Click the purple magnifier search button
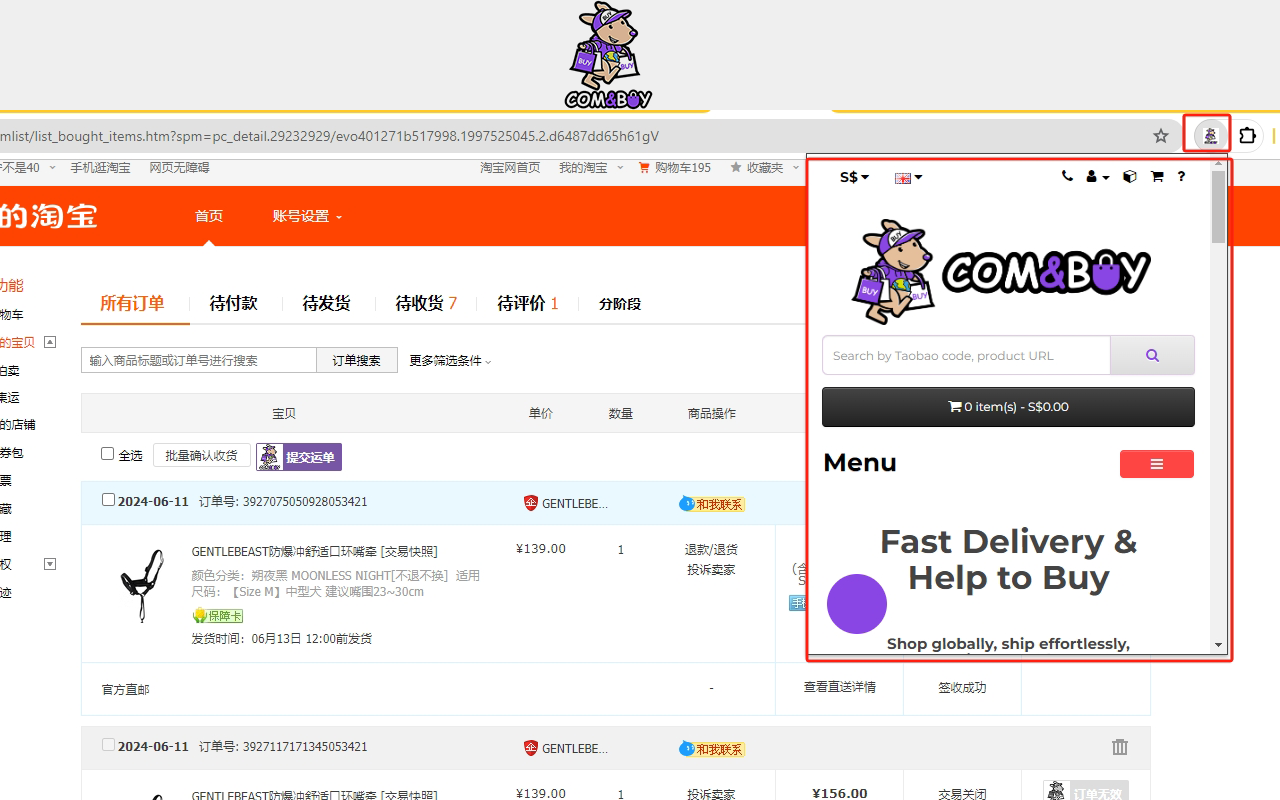The image size is (1280, 800). click(x=1152, y=355)
